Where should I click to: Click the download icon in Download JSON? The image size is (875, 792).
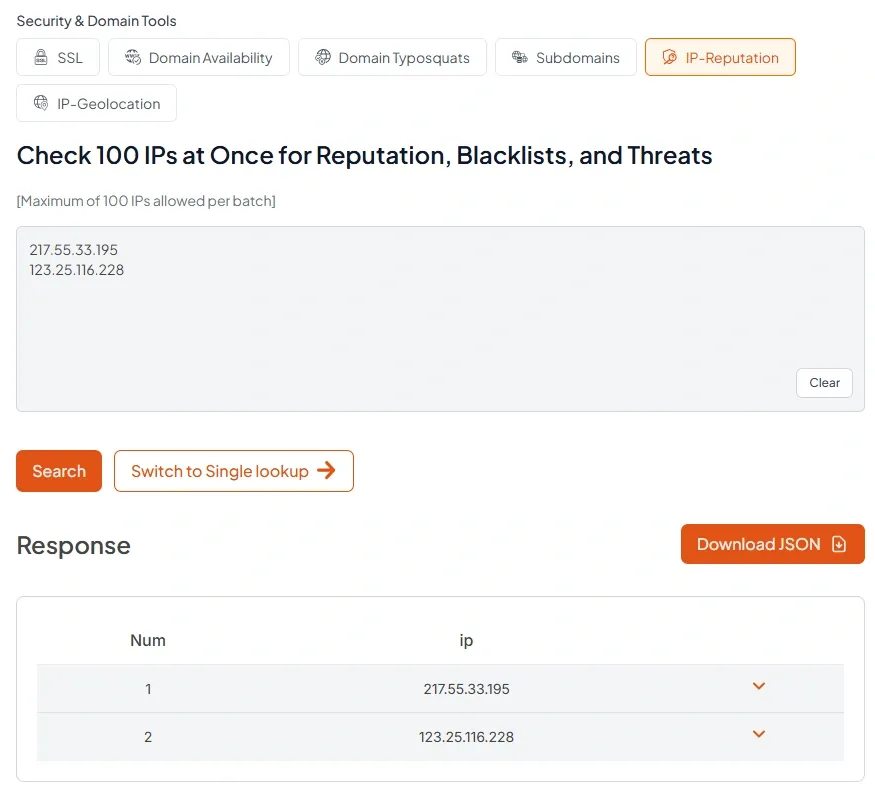pyautogui.click(x=839, y=544)
